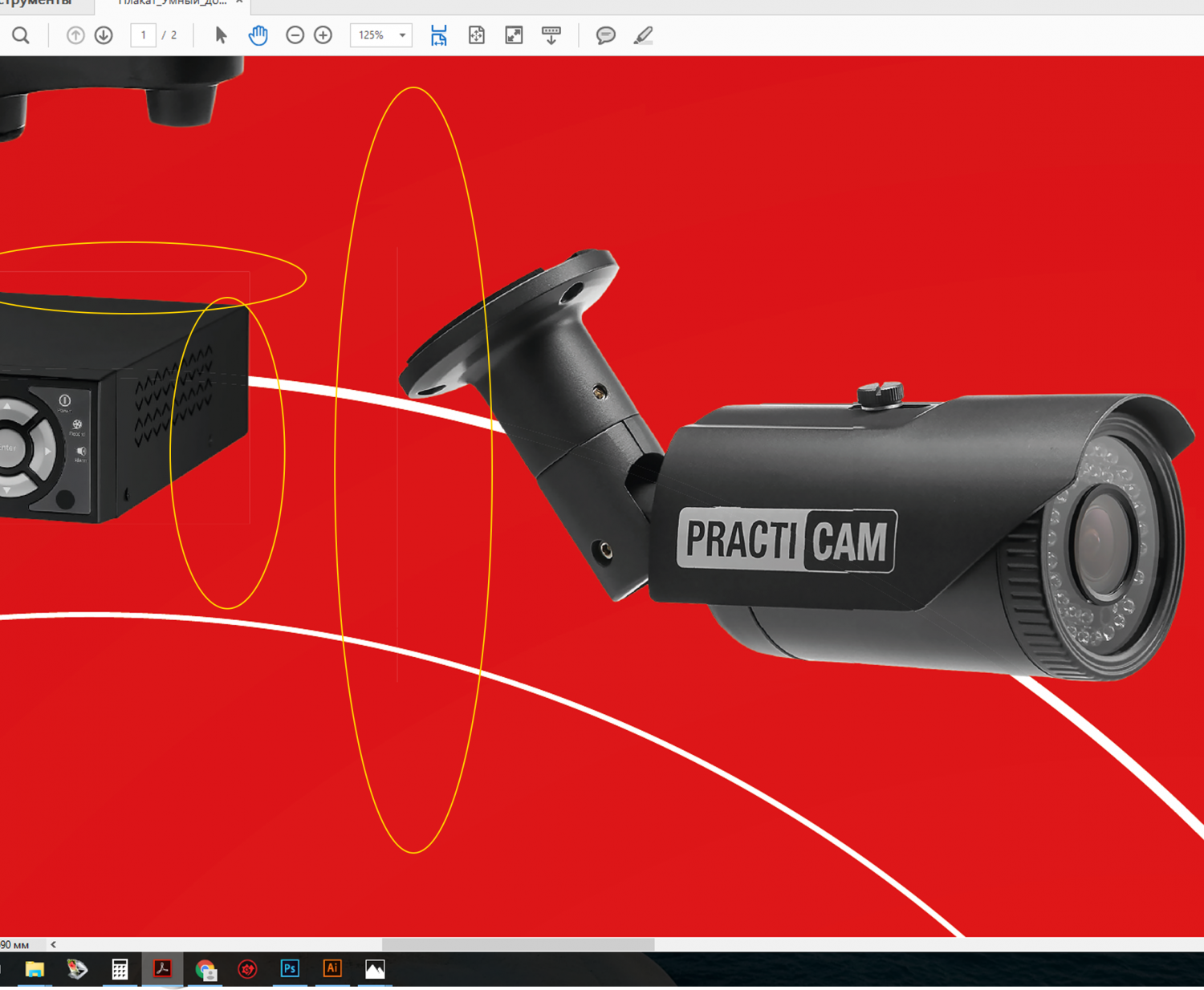Fit one full page in window
1204x990 pixels.
[x=477, y=35]
